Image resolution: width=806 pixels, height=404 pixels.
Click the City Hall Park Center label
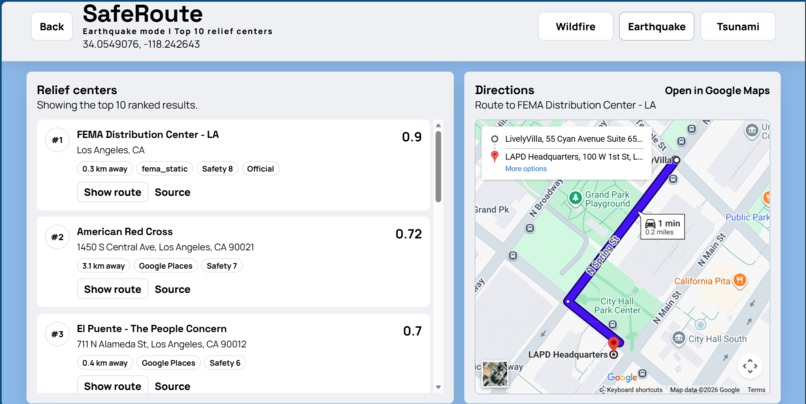click(617, 305)
